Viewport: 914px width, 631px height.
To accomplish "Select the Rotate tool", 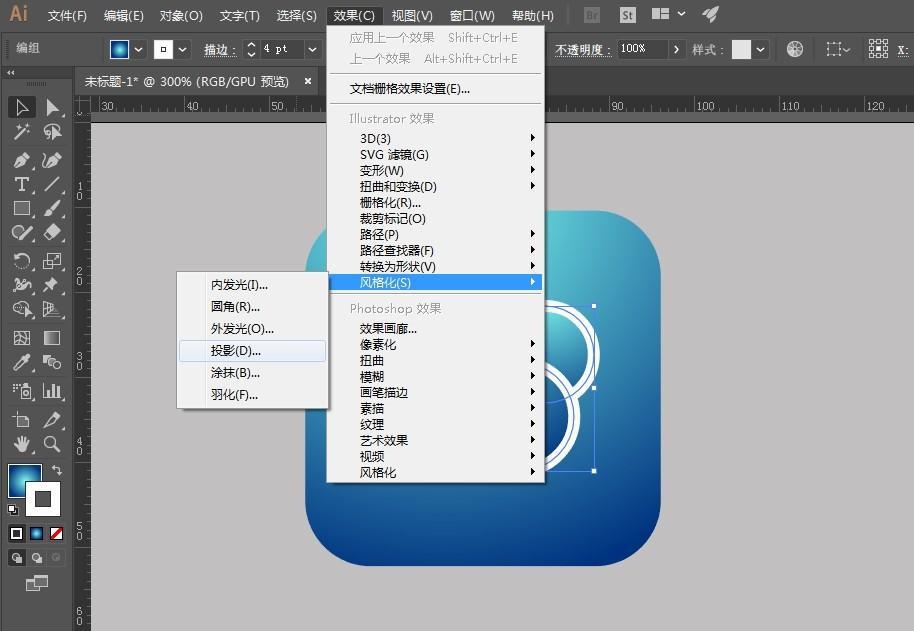I will point(22,260).
